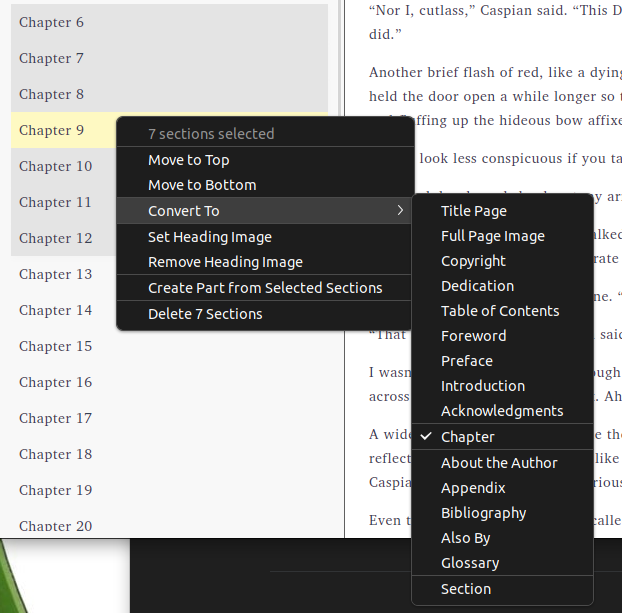Screen dimensions: 622x613
Task: Convert selection to Dedication
Action: [503, 286]
